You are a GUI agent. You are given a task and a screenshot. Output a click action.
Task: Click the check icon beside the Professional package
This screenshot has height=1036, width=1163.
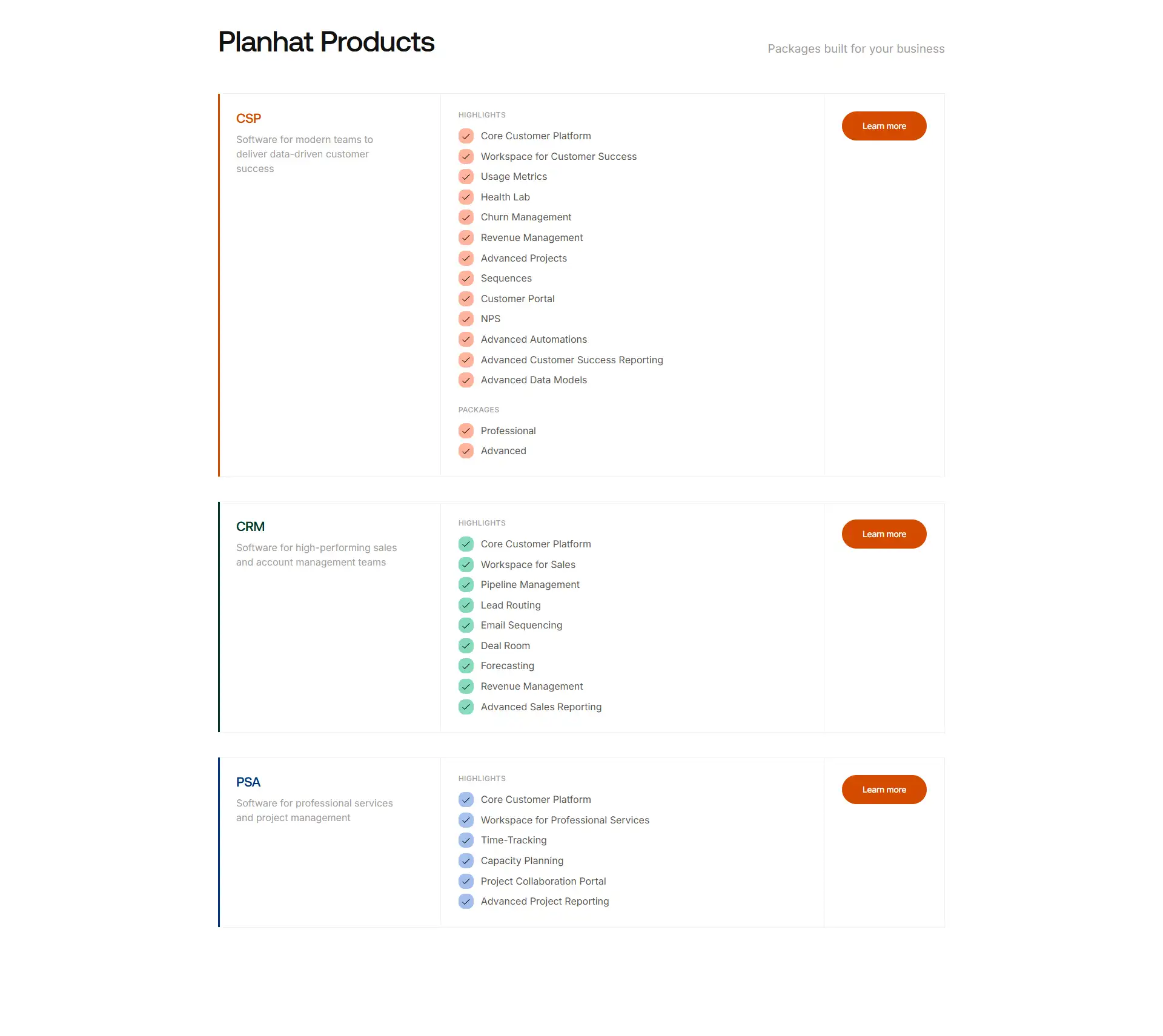[x=466, y=431]
